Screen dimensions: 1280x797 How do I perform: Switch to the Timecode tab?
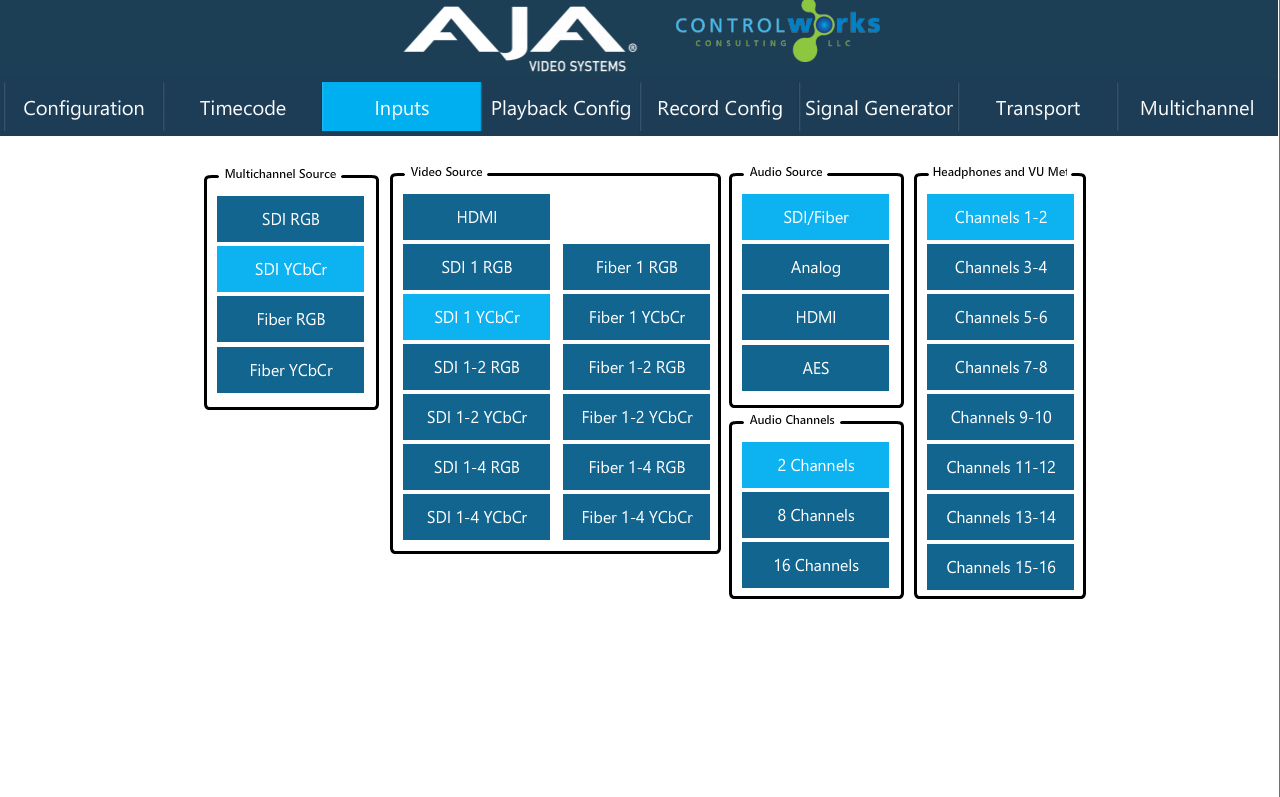[x=243, y=108]
